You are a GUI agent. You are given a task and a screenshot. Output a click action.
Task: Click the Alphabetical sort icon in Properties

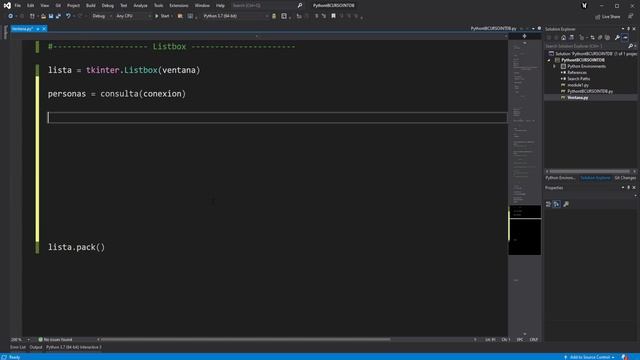[x=557, y=204]
